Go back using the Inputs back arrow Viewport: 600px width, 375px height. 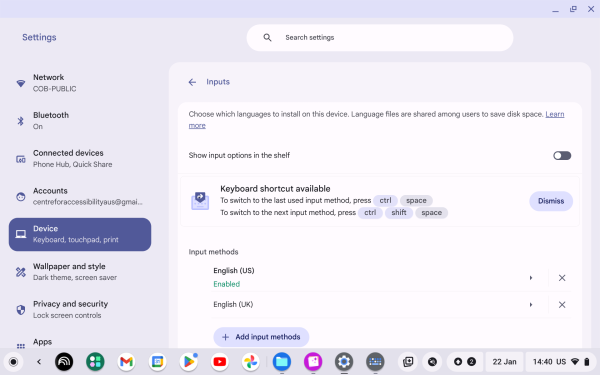(192, 82)
